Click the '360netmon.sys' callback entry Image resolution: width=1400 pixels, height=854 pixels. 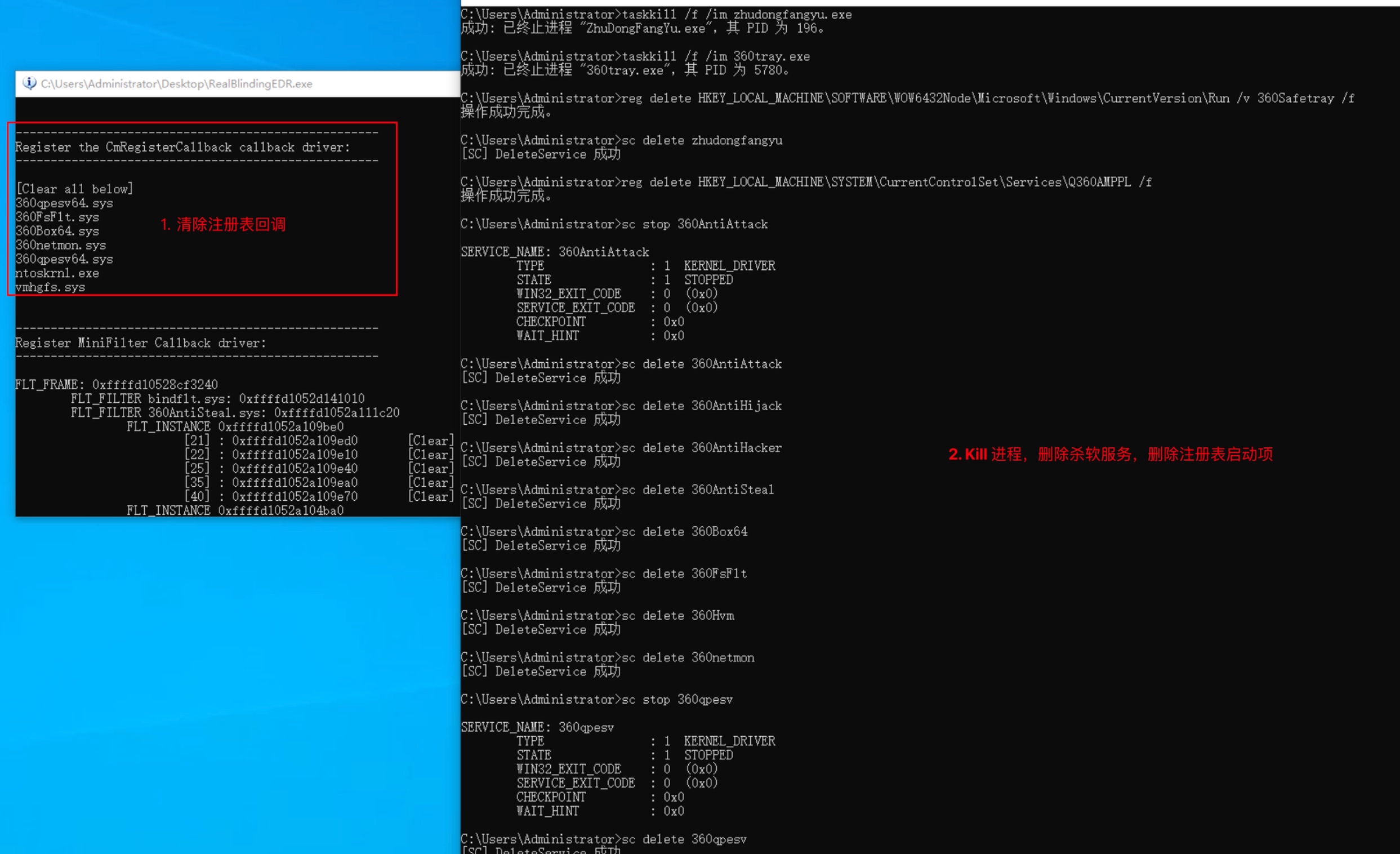click(61, 245)
